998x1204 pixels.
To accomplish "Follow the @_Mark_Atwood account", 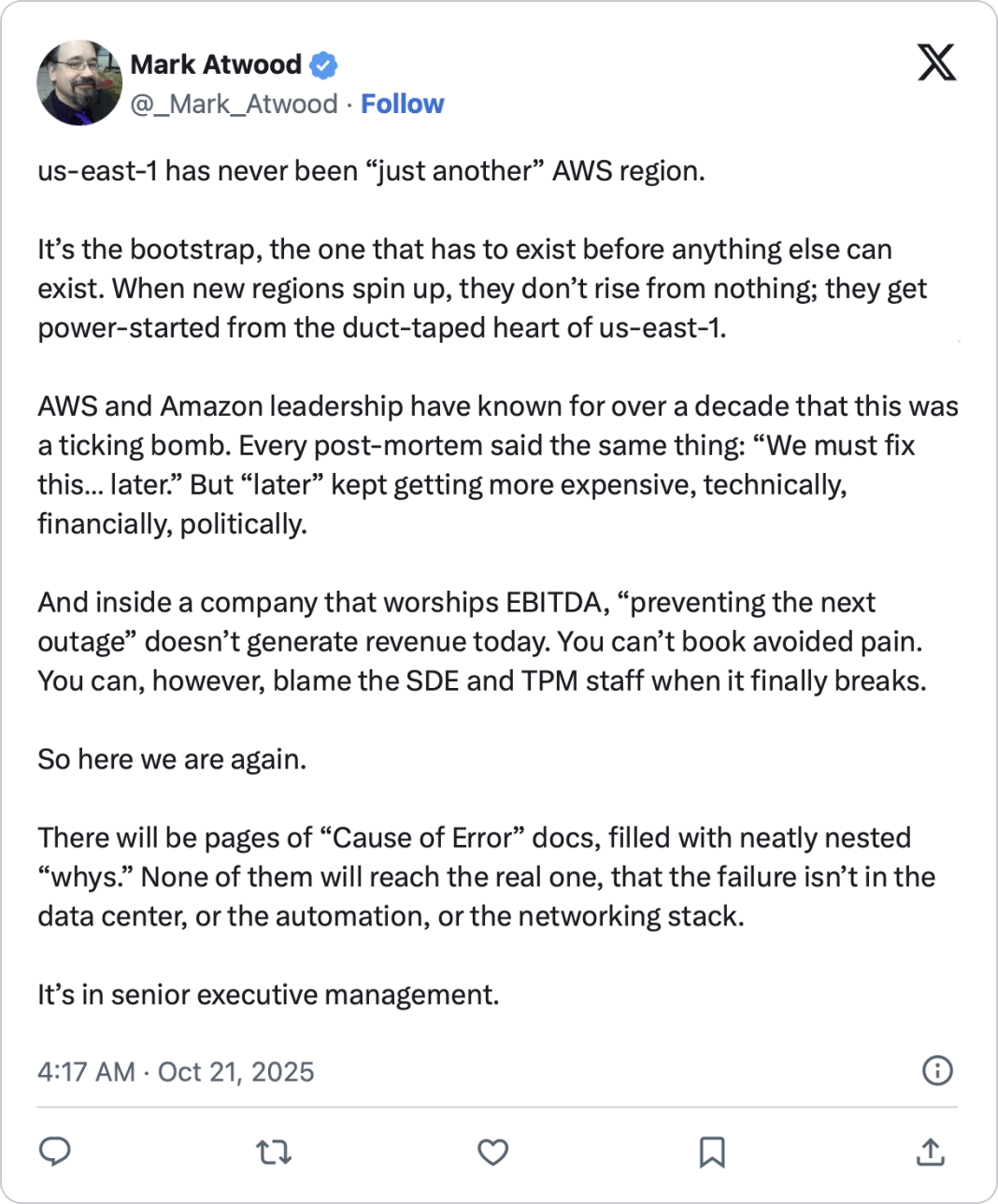I will click(403, 104).
